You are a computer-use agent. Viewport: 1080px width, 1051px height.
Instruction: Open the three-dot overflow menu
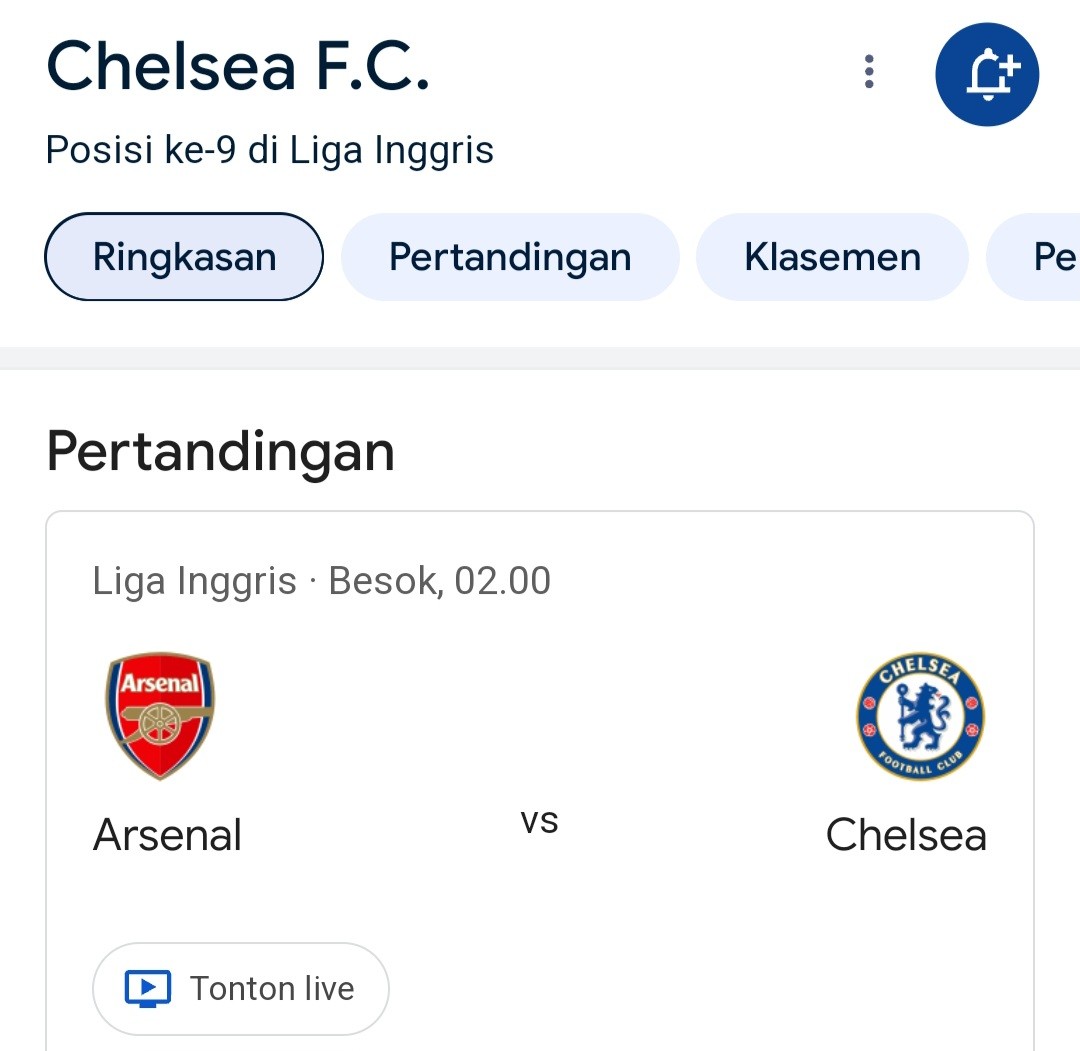(869, 72)
